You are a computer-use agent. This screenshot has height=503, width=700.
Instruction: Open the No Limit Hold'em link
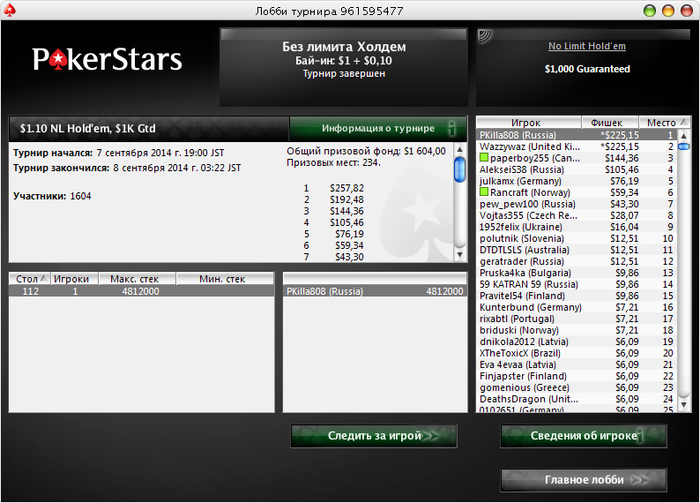[587, 46]
